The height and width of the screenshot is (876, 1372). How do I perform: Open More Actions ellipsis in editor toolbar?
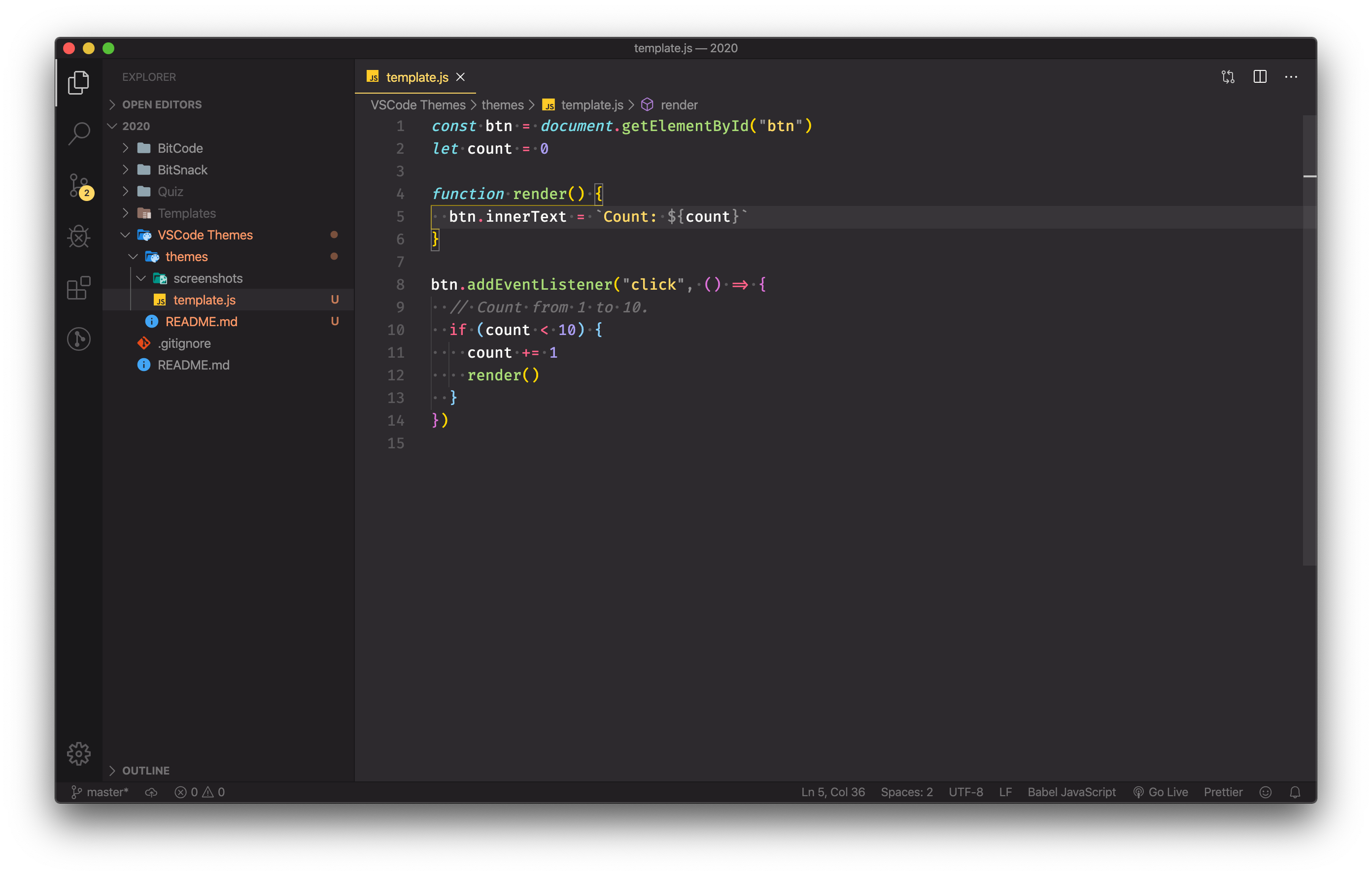tap(1291, 77)
